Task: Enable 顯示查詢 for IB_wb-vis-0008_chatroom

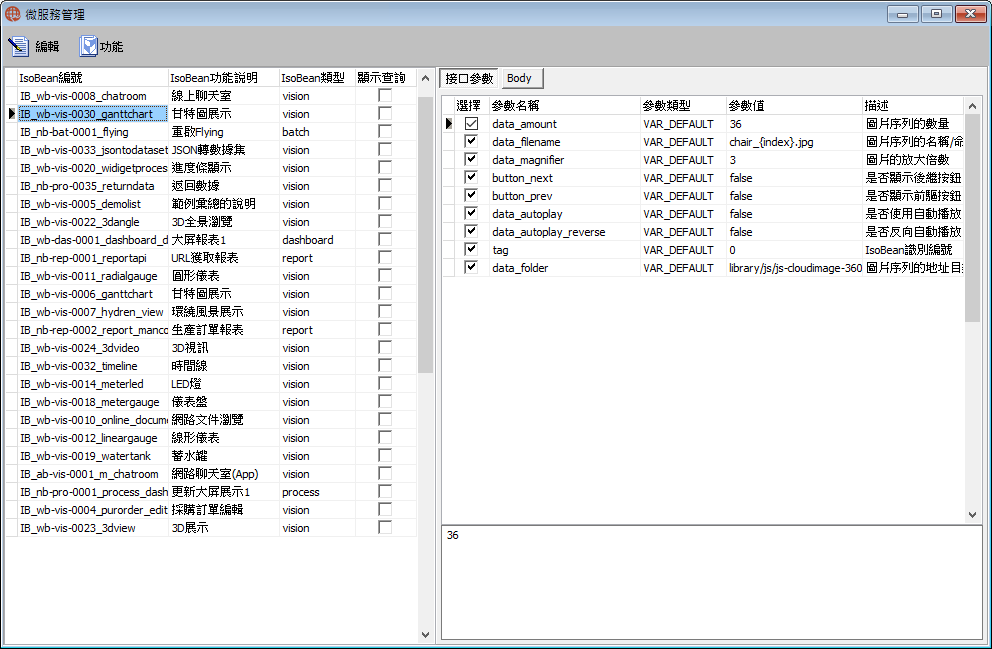Action: pos(385,96)
